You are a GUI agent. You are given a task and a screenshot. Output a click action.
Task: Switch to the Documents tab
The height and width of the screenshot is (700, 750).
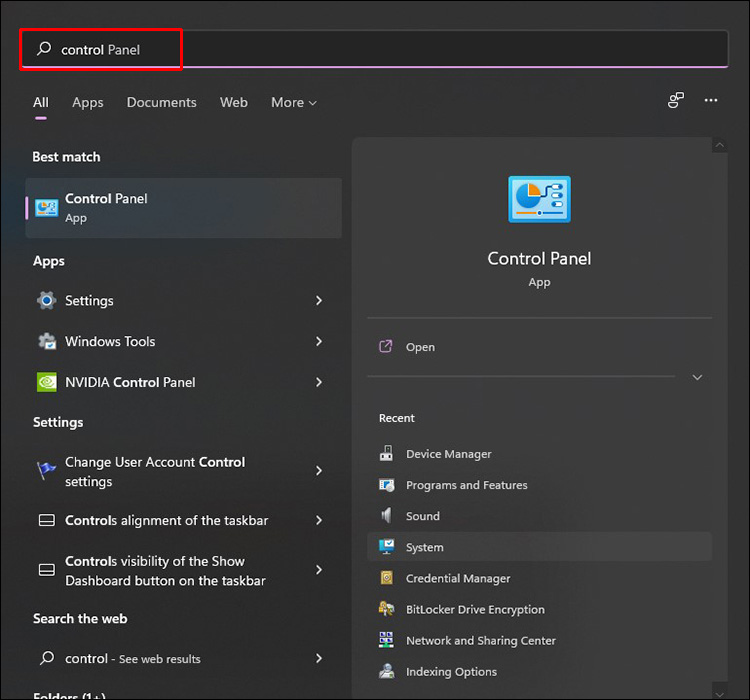coord(162,102)
